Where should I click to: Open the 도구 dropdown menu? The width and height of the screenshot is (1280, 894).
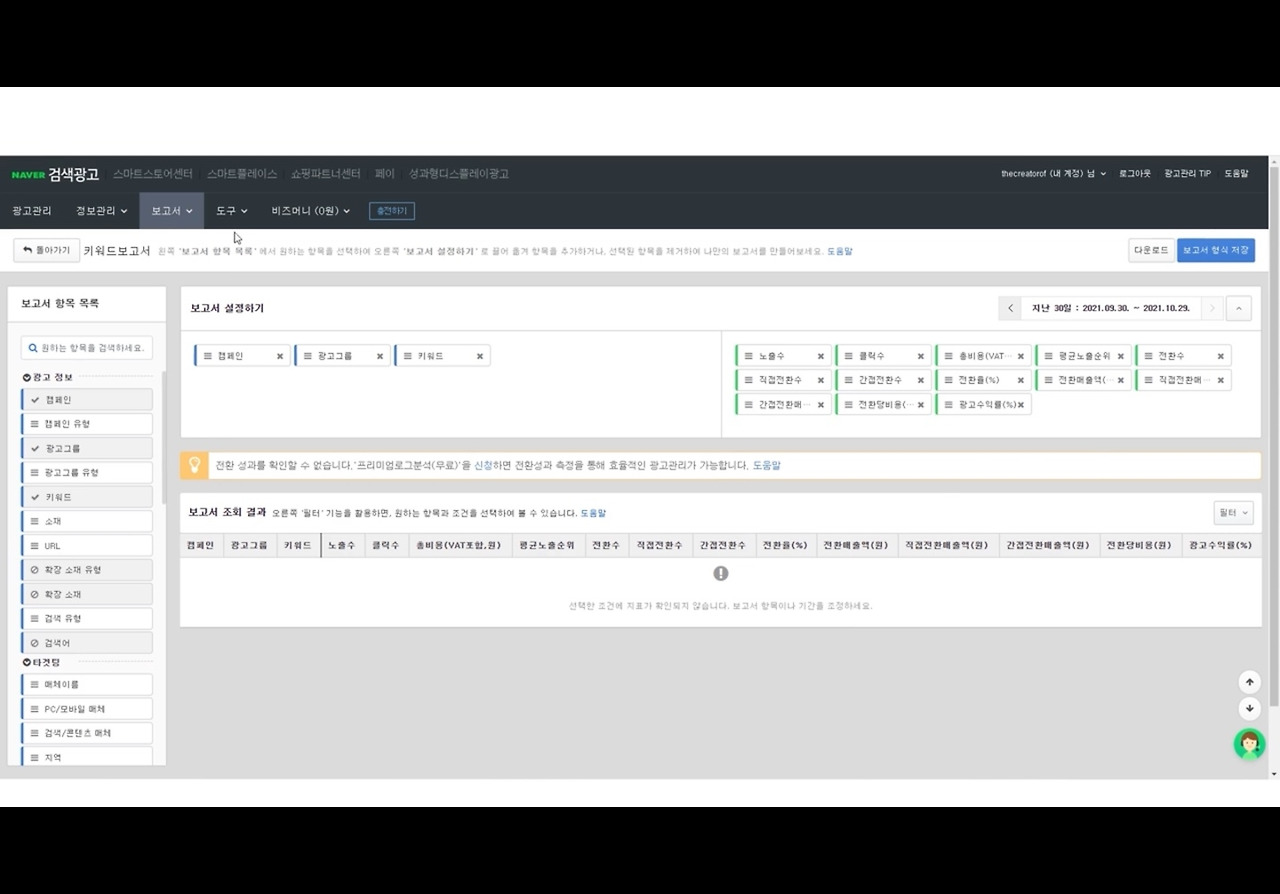point(232,211)
